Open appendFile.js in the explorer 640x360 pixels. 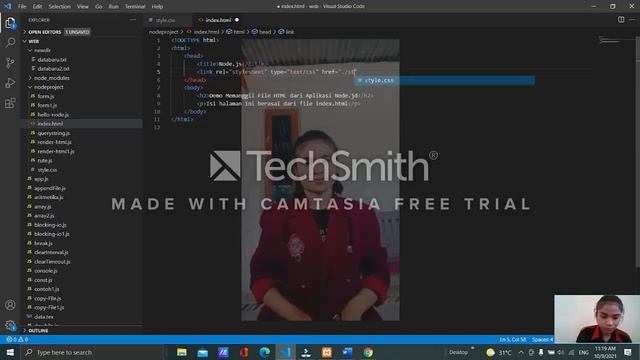pyautogui.click(x=50, y=188)
